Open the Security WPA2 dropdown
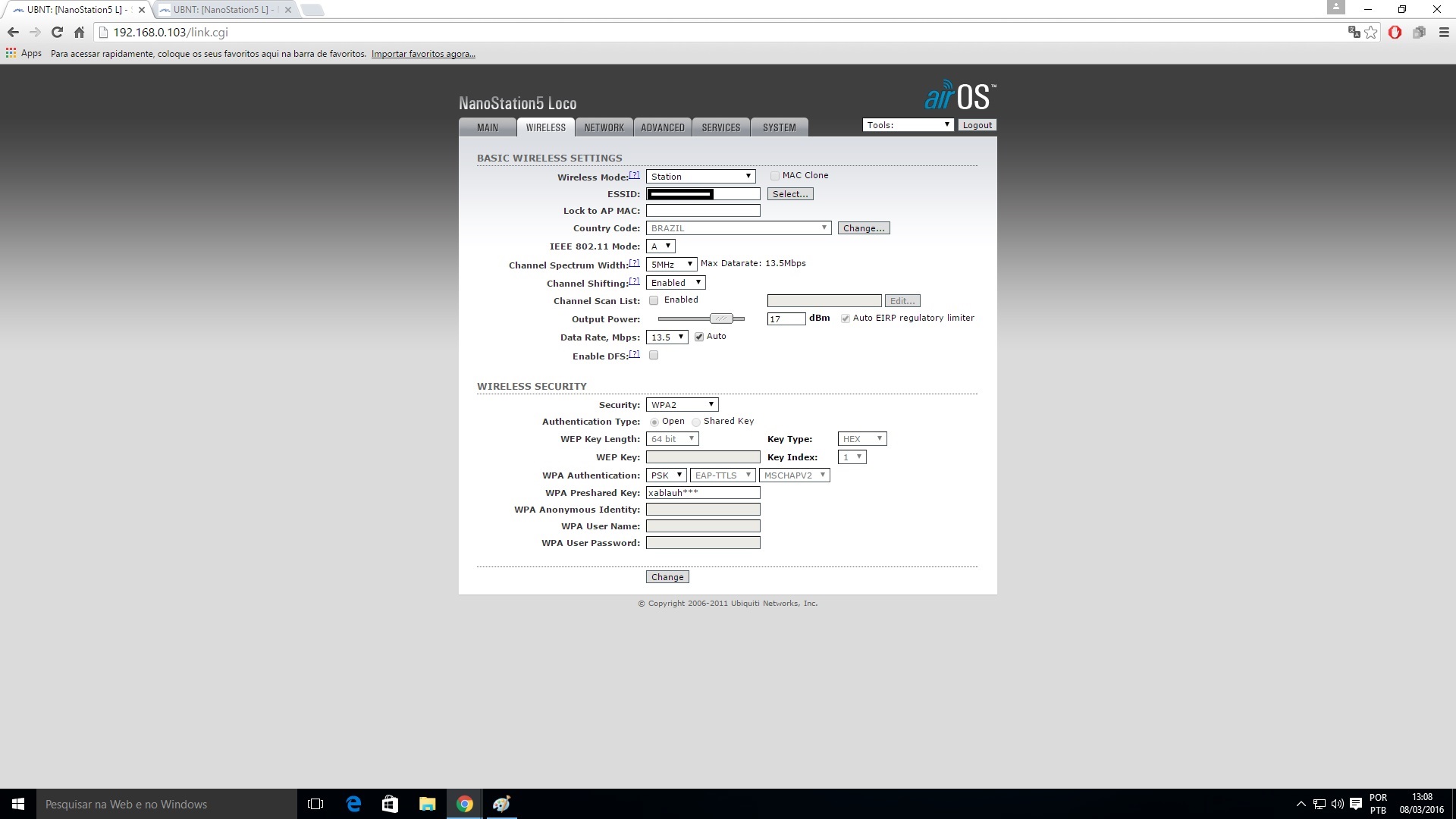This screenshot has height=819, width=1456. 682,404
